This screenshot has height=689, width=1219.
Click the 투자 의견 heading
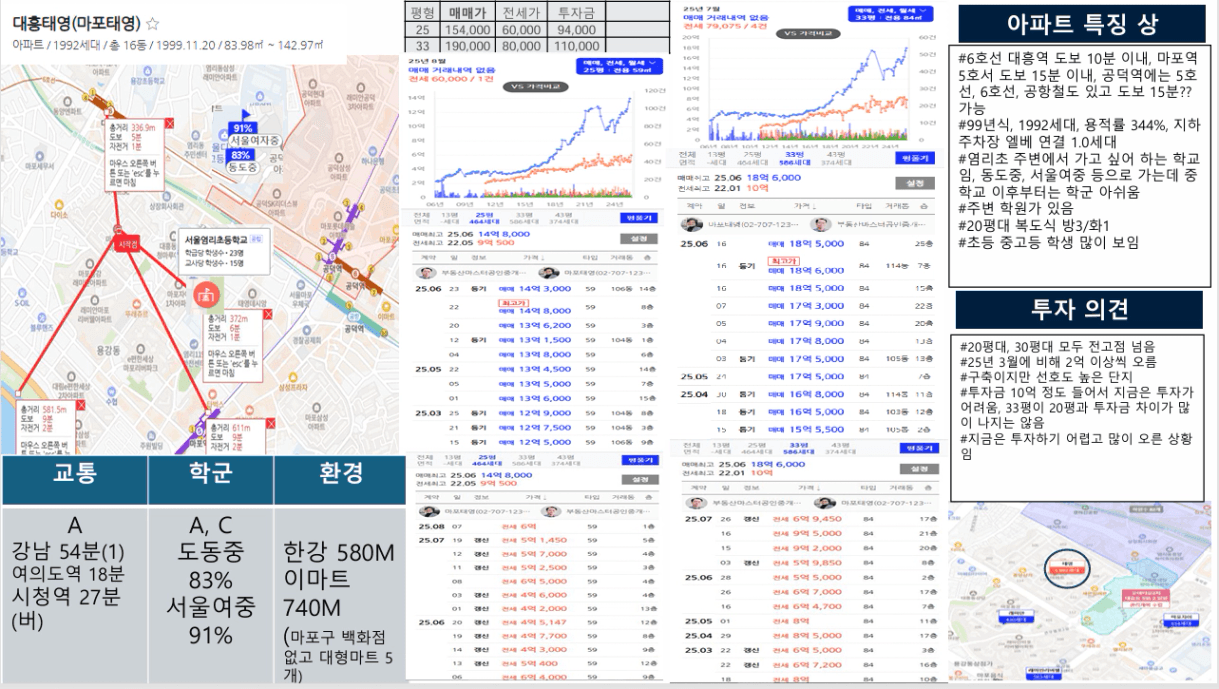tap(1082, 309)
